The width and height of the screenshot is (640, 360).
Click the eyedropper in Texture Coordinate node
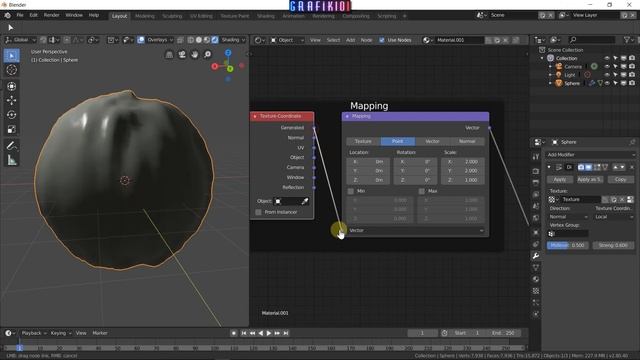point(304,201)
